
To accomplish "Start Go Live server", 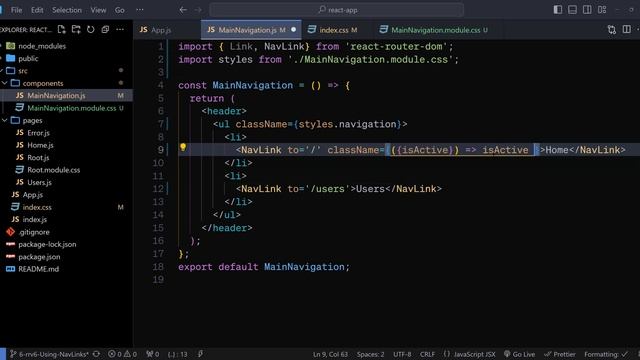I will tap(519, 354).
